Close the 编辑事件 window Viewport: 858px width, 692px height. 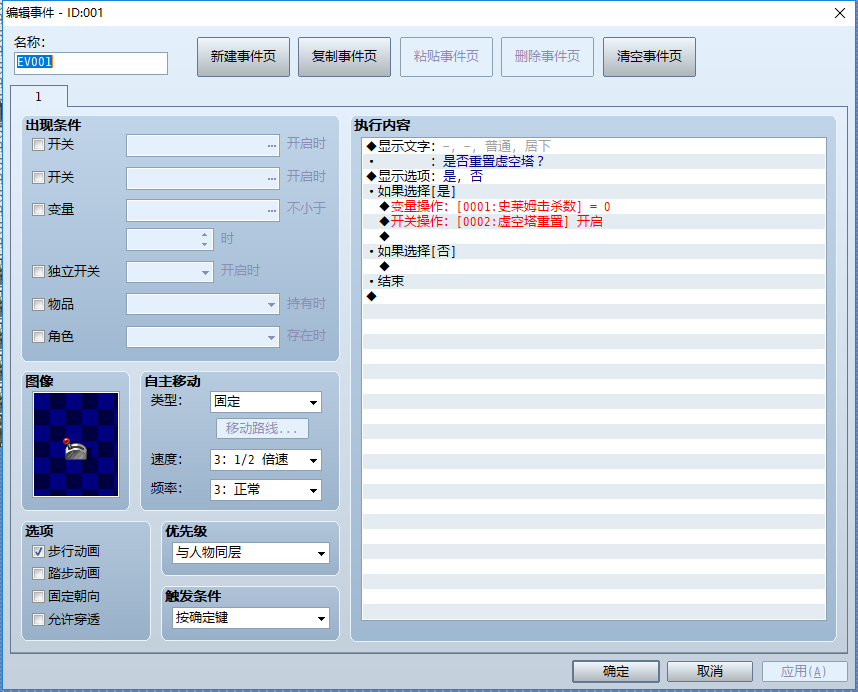840,13
